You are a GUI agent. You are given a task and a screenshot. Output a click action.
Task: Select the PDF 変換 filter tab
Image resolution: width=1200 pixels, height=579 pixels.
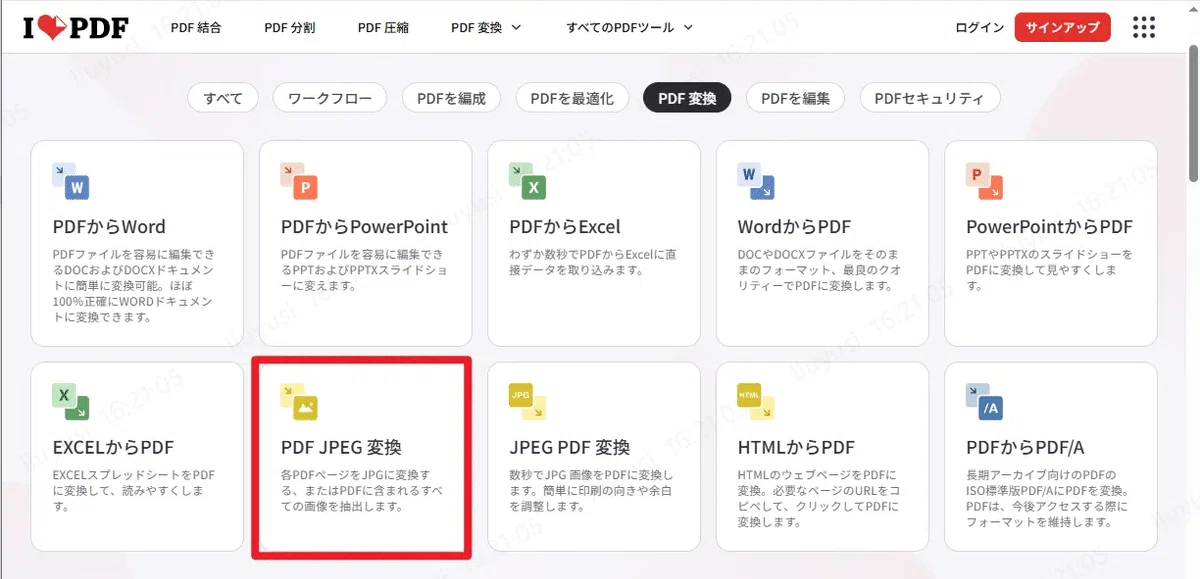(x=687, y=98)
